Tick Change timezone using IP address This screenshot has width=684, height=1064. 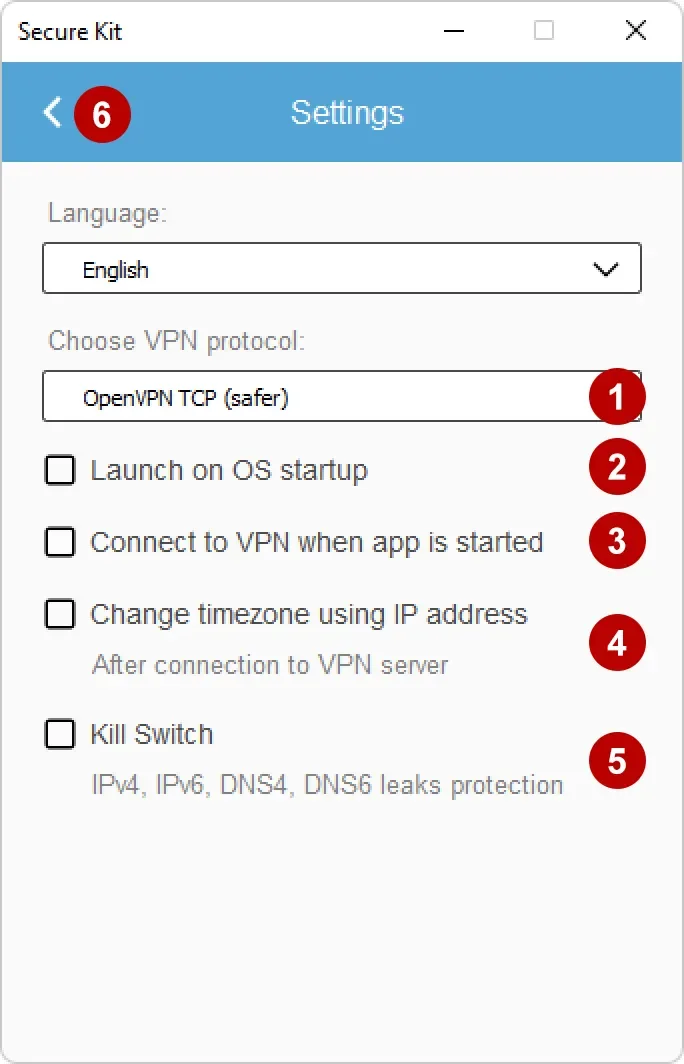(60, 614)
